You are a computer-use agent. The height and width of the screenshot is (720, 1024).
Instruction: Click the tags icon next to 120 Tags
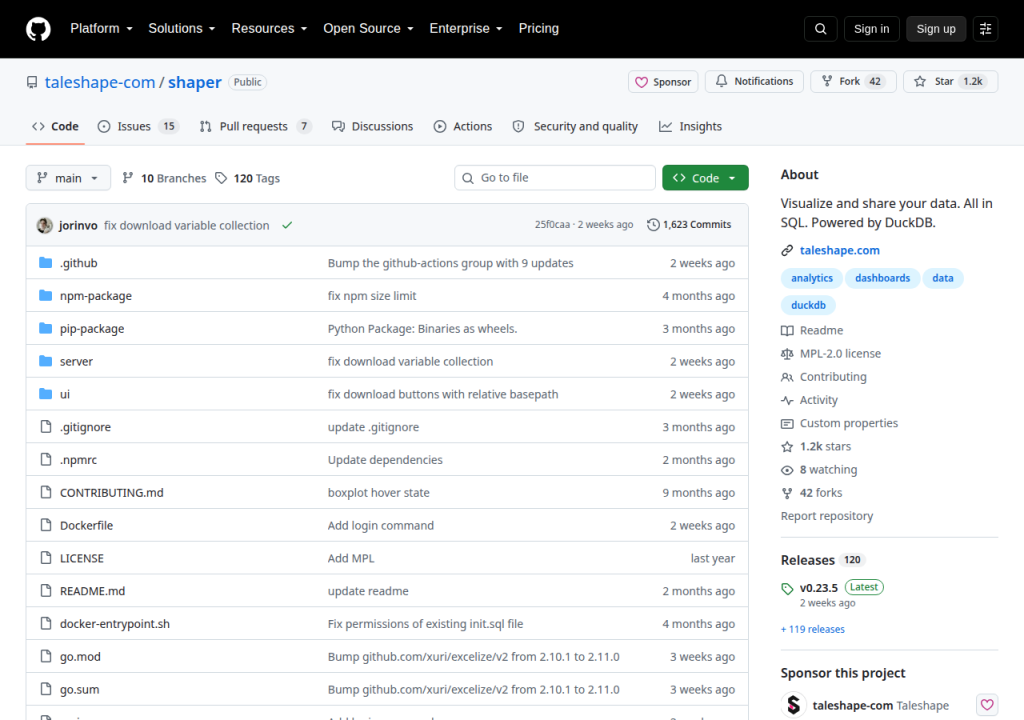tap(221, 178)
